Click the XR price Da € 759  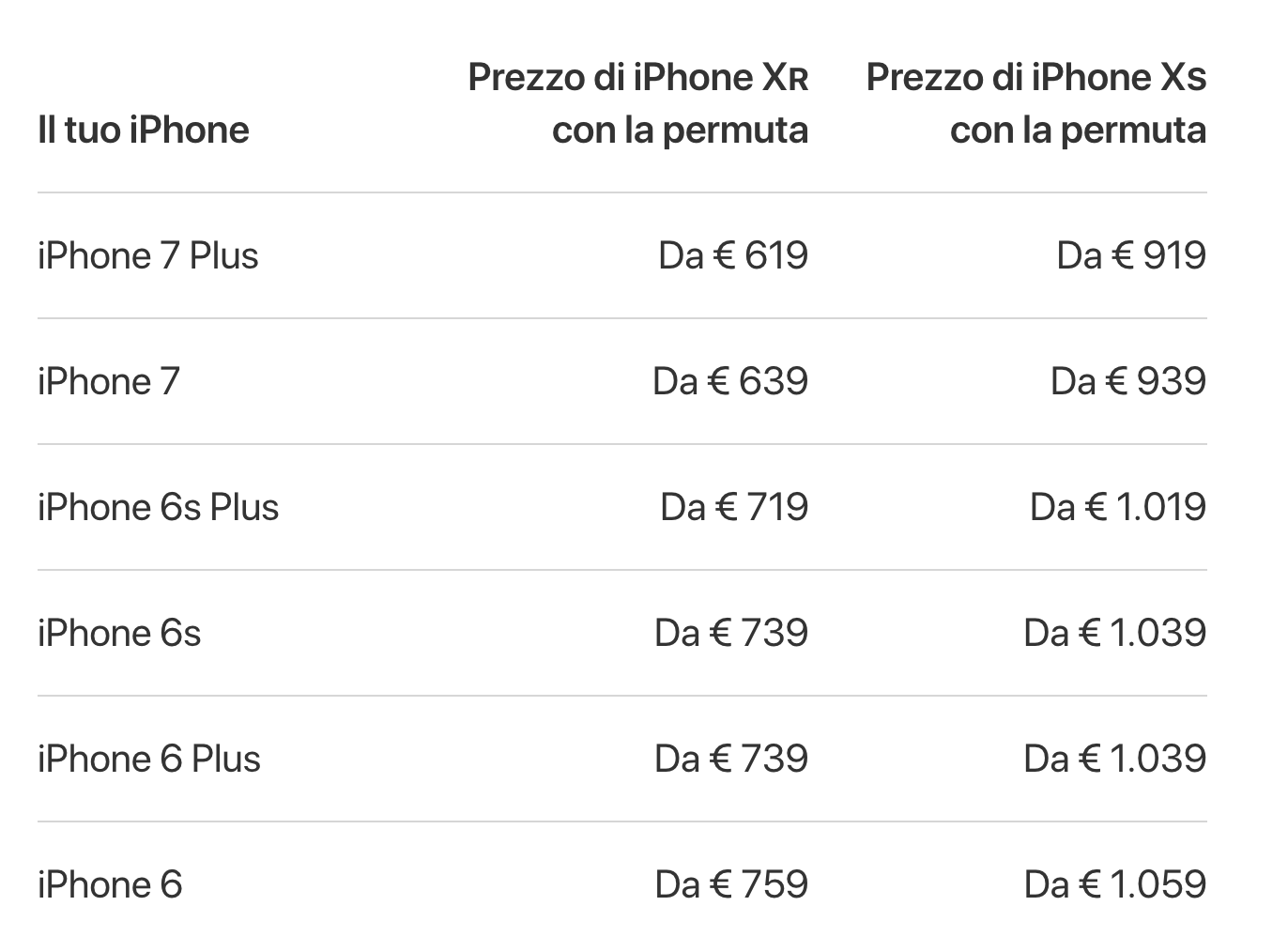(730, 884)
